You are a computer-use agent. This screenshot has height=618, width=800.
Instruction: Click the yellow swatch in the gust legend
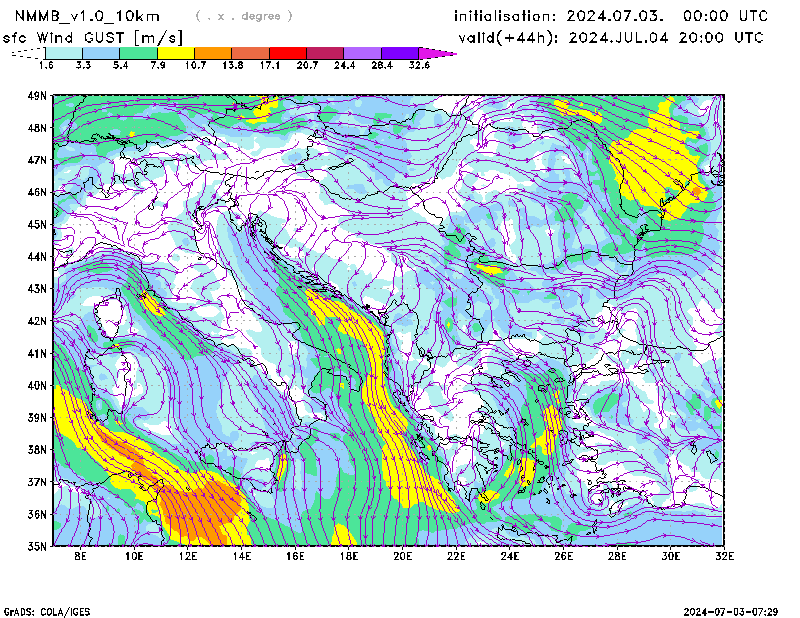click(176, 53)
